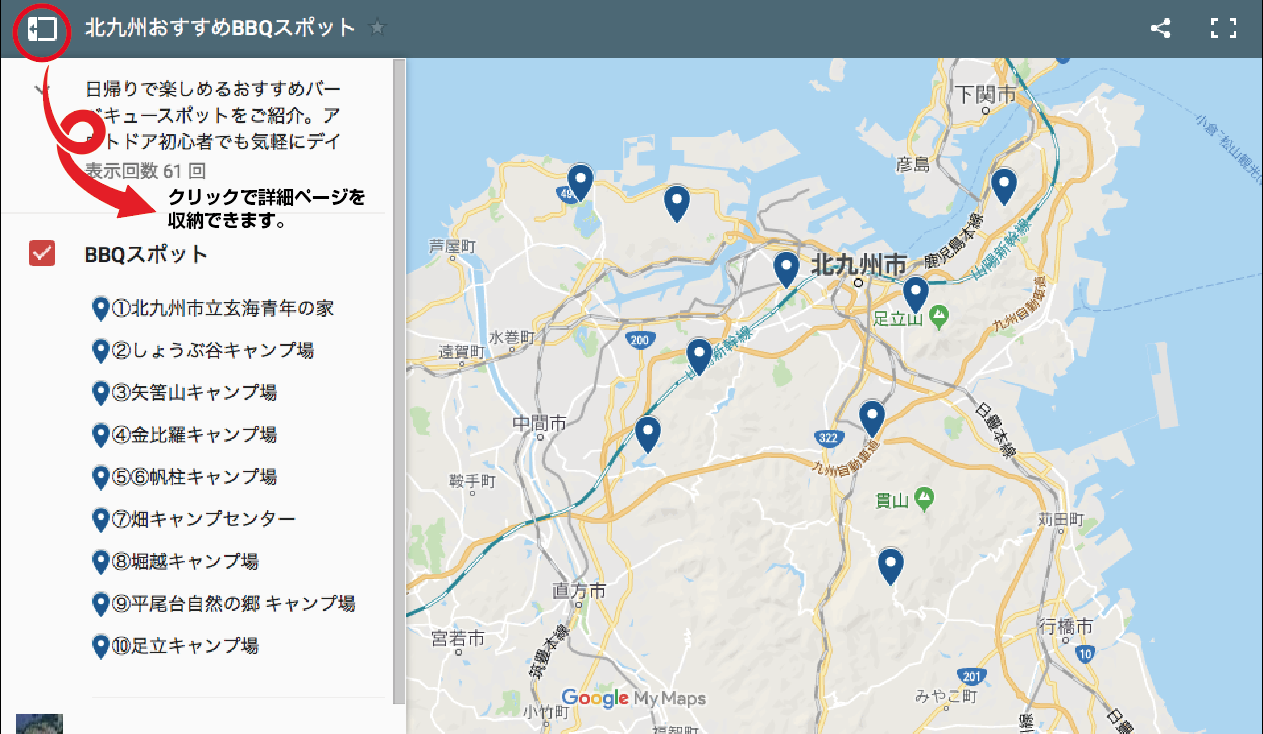Choose ④金比羅キャンプ場 list entry
The height and width of the screenshot is (734, 1263).
pos(194,434)
